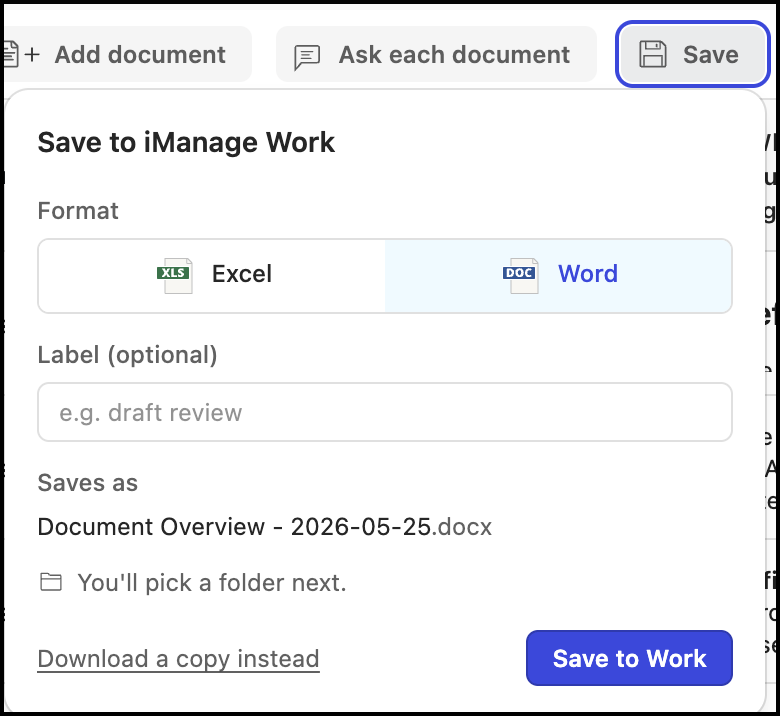Click the Save button in the toolbar
This screenshot has width=780, height=716.
tap(692, 54)
